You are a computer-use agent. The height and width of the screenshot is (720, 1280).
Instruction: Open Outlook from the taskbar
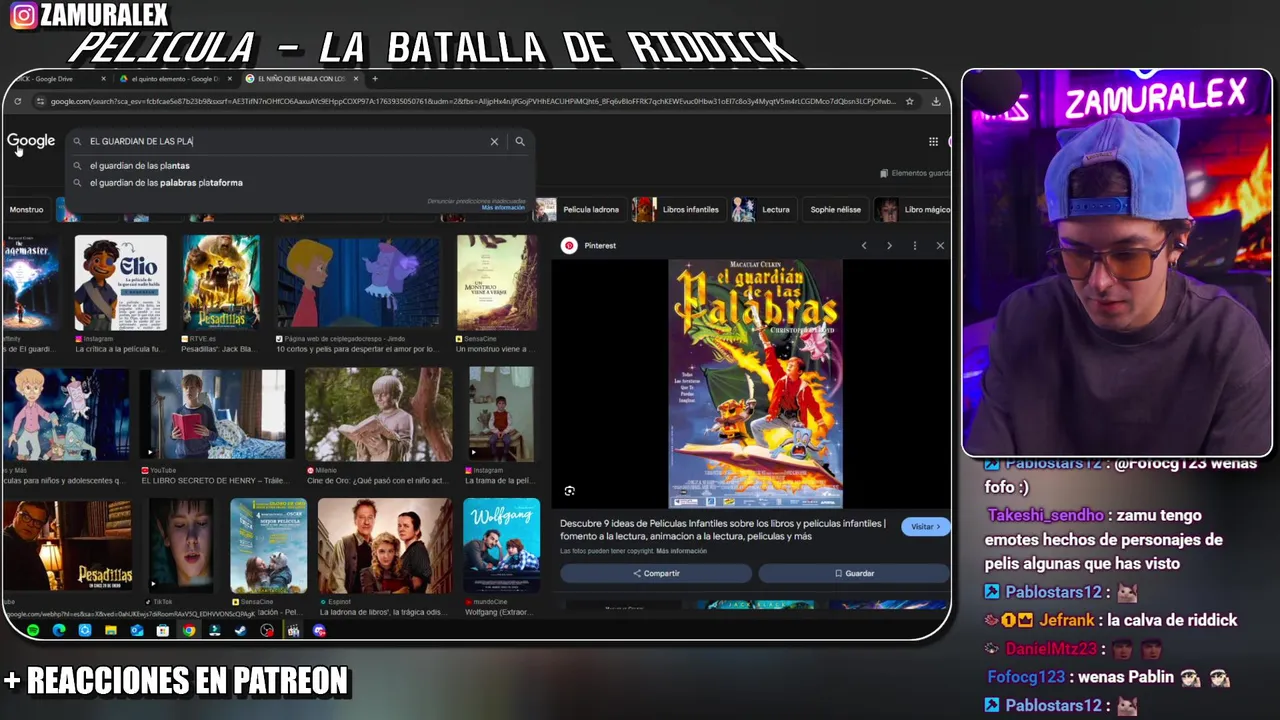click(137, 631)
